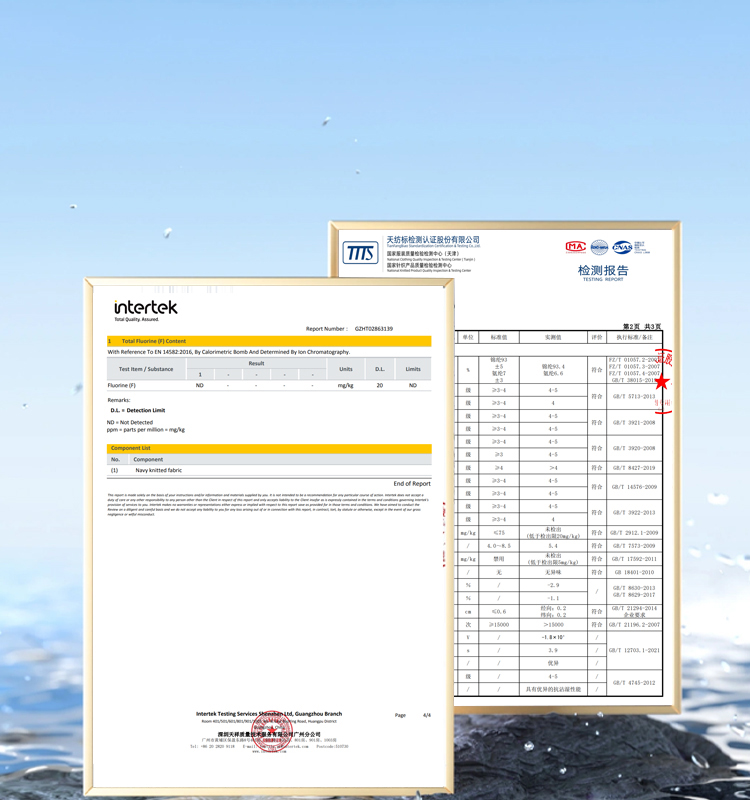750x800 pixels.
Task: Click the '第2页 共3页' page label
Action: point(642,327)
